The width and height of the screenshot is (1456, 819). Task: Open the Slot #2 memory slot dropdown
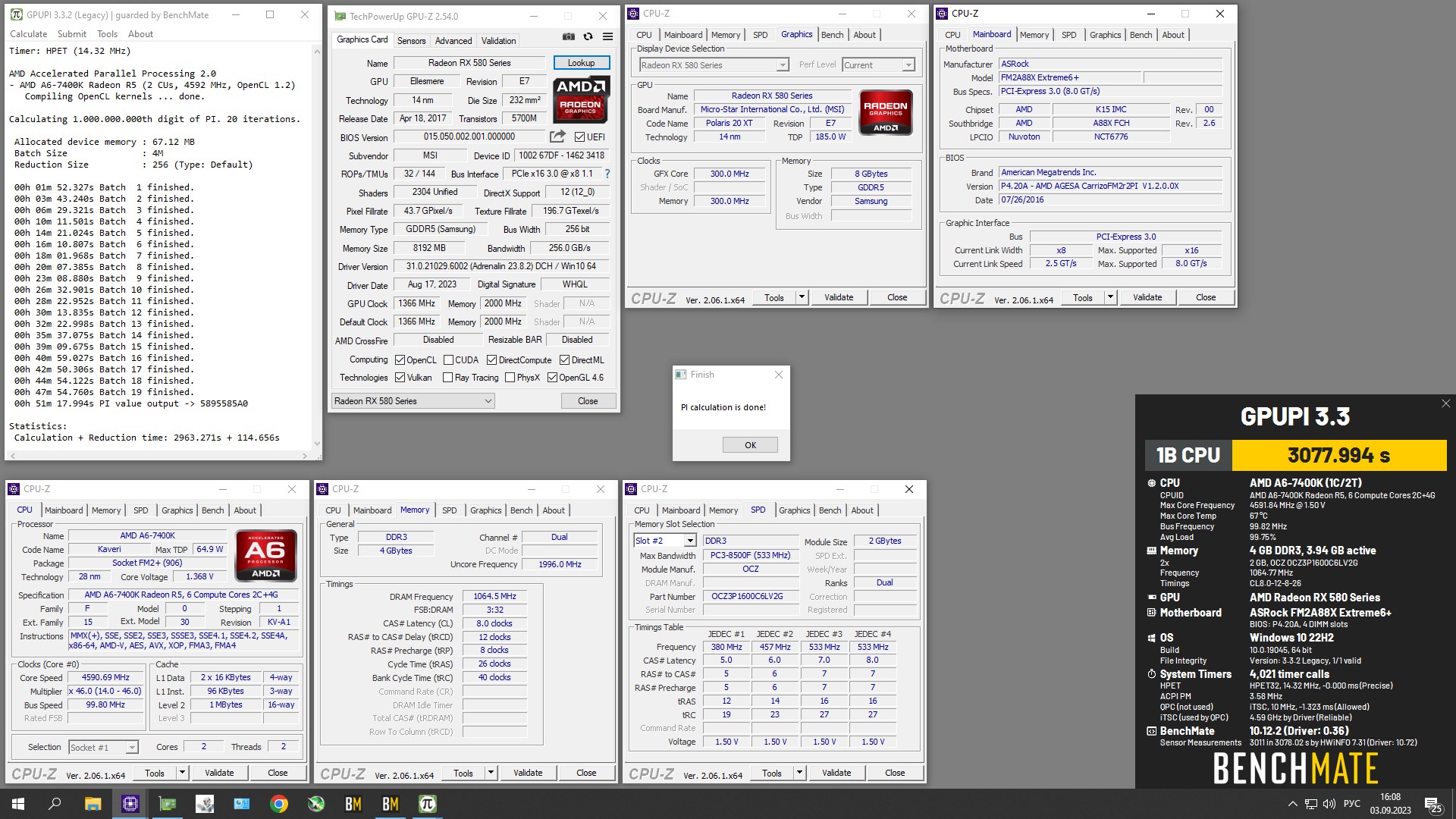click(665, 541)
